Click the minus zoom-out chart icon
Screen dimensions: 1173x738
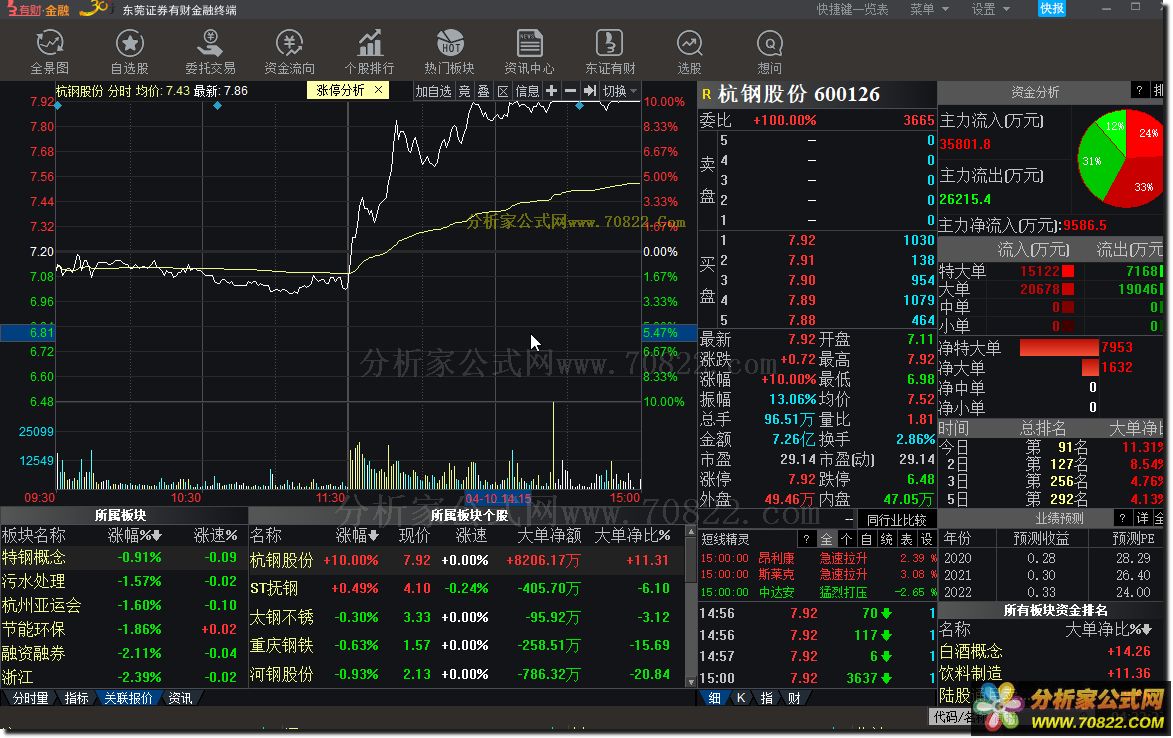pos(570,90)
